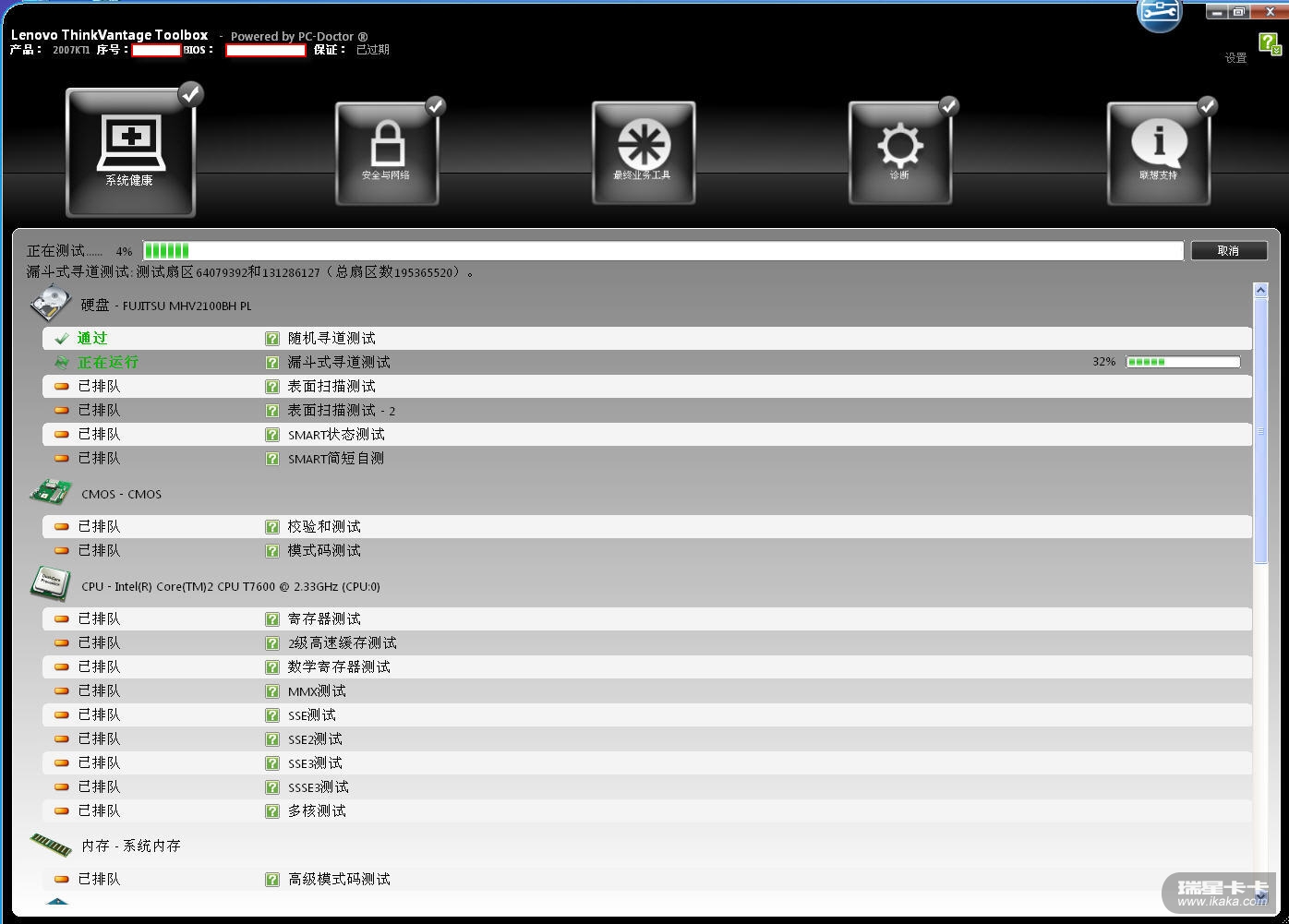1289x924 pixels.
Task: Click the 32% percentage next to 漏斗式寻道测试
Action: [1103, 362]
